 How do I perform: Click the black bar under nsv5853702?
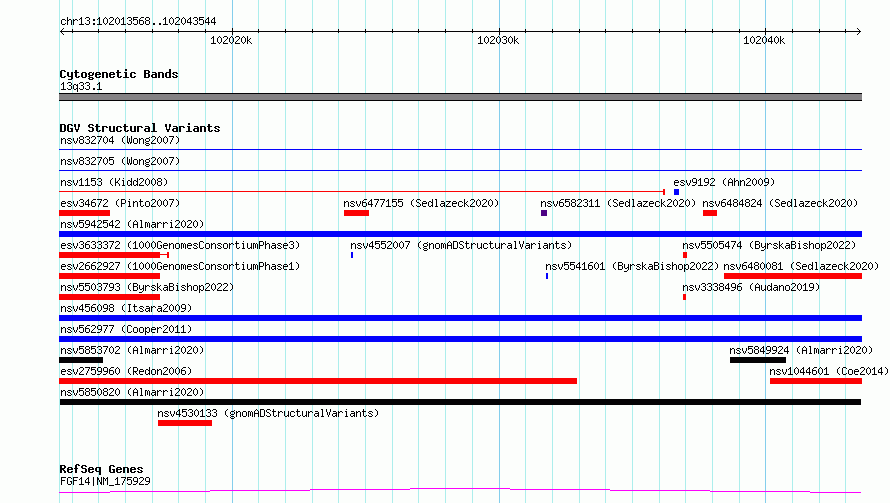tap(81, 360)
